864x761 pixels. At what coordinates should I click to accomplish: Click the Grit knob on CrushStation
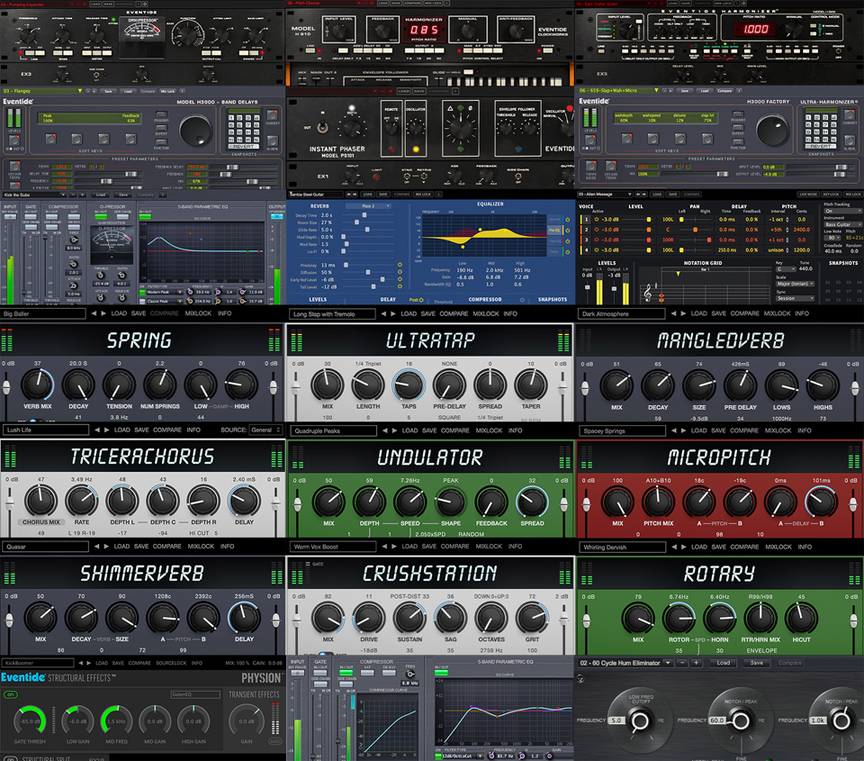(x=530, y=615)
